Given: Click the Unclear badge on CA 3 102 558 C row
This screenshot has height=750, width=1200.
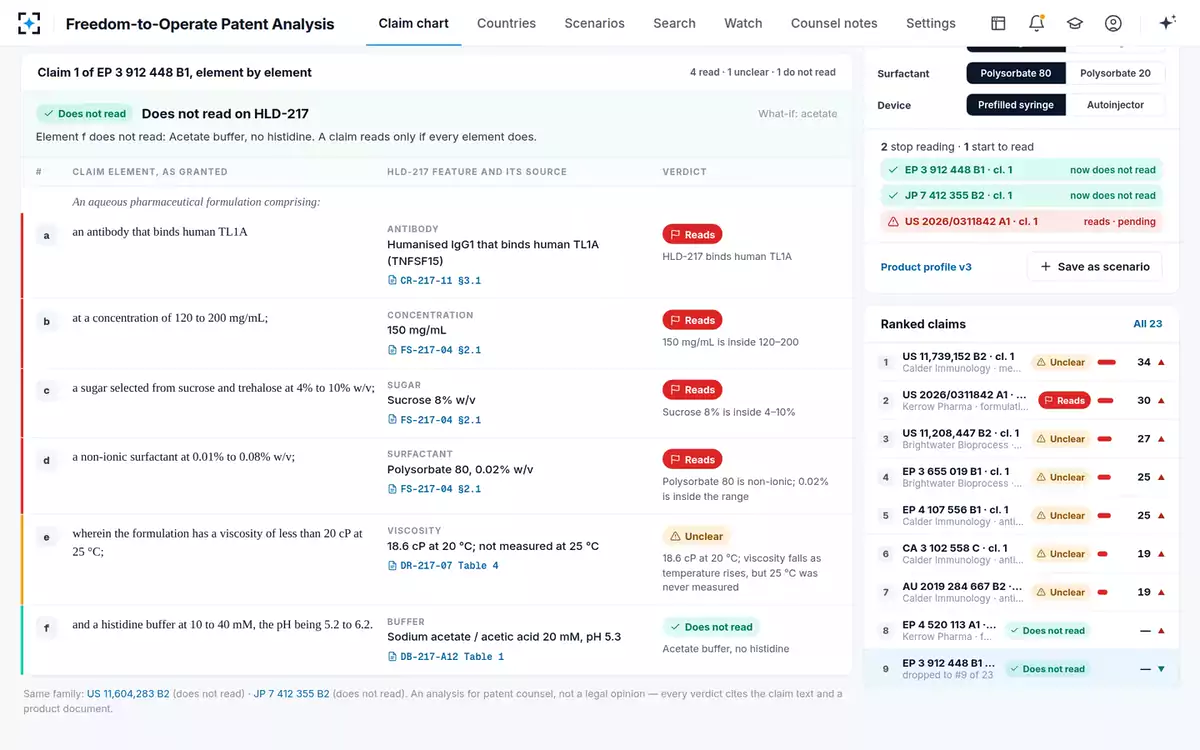Looking at the screenshot, I should point(1060,554).
